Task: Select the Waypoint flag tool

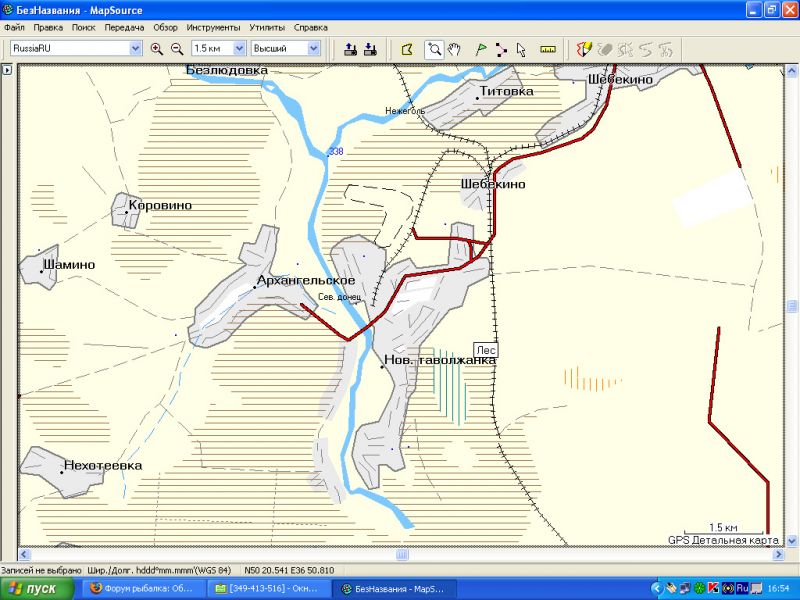Action: 481,49
